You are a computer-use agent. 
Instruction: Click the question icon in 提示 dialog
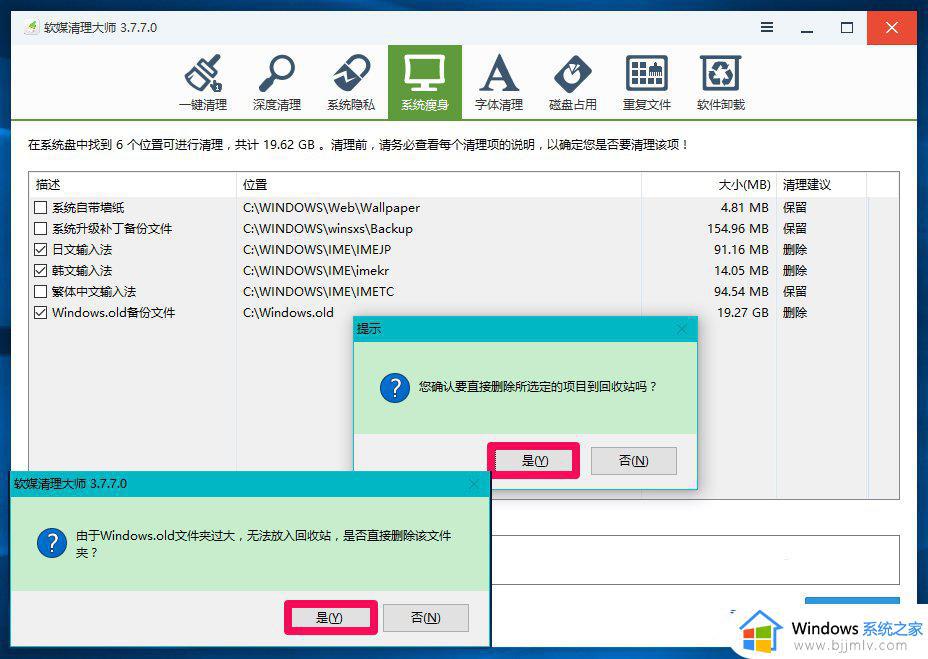pos(395,388)
